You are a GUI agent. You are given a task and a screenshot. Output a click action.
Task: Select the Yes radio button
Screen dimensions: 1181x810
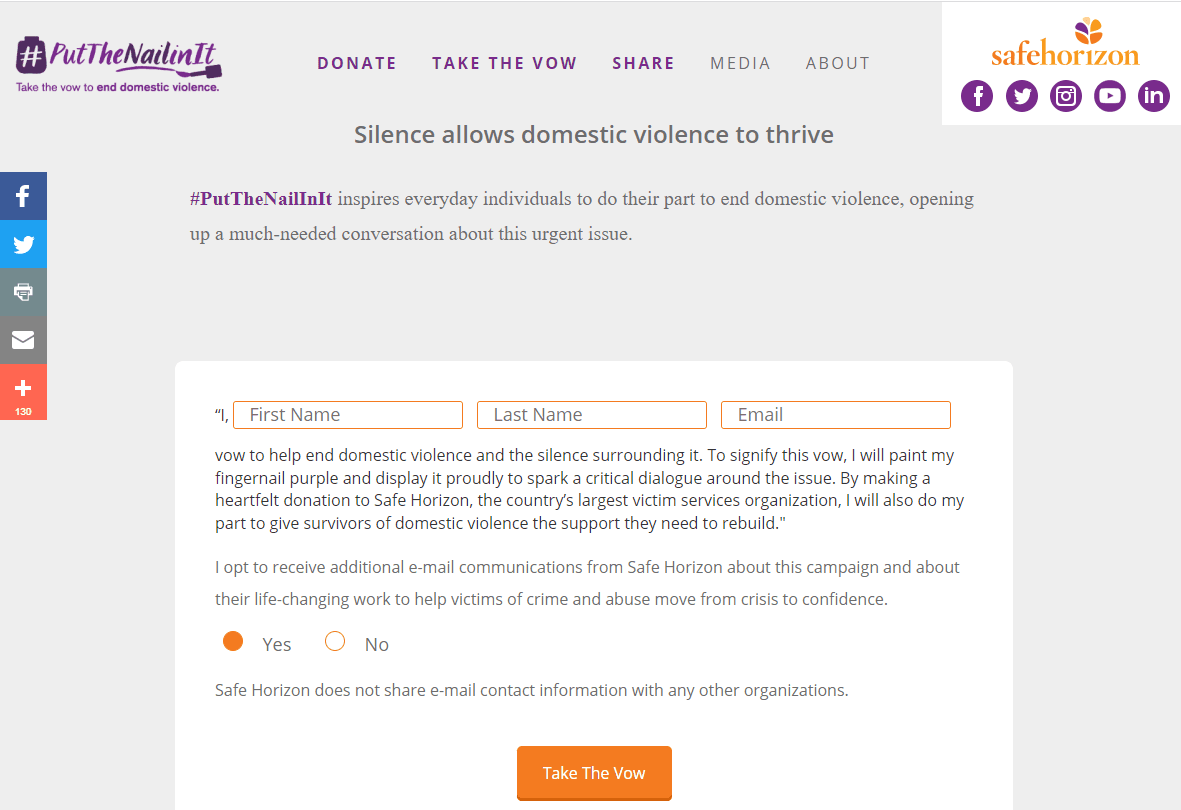(233, 641)
